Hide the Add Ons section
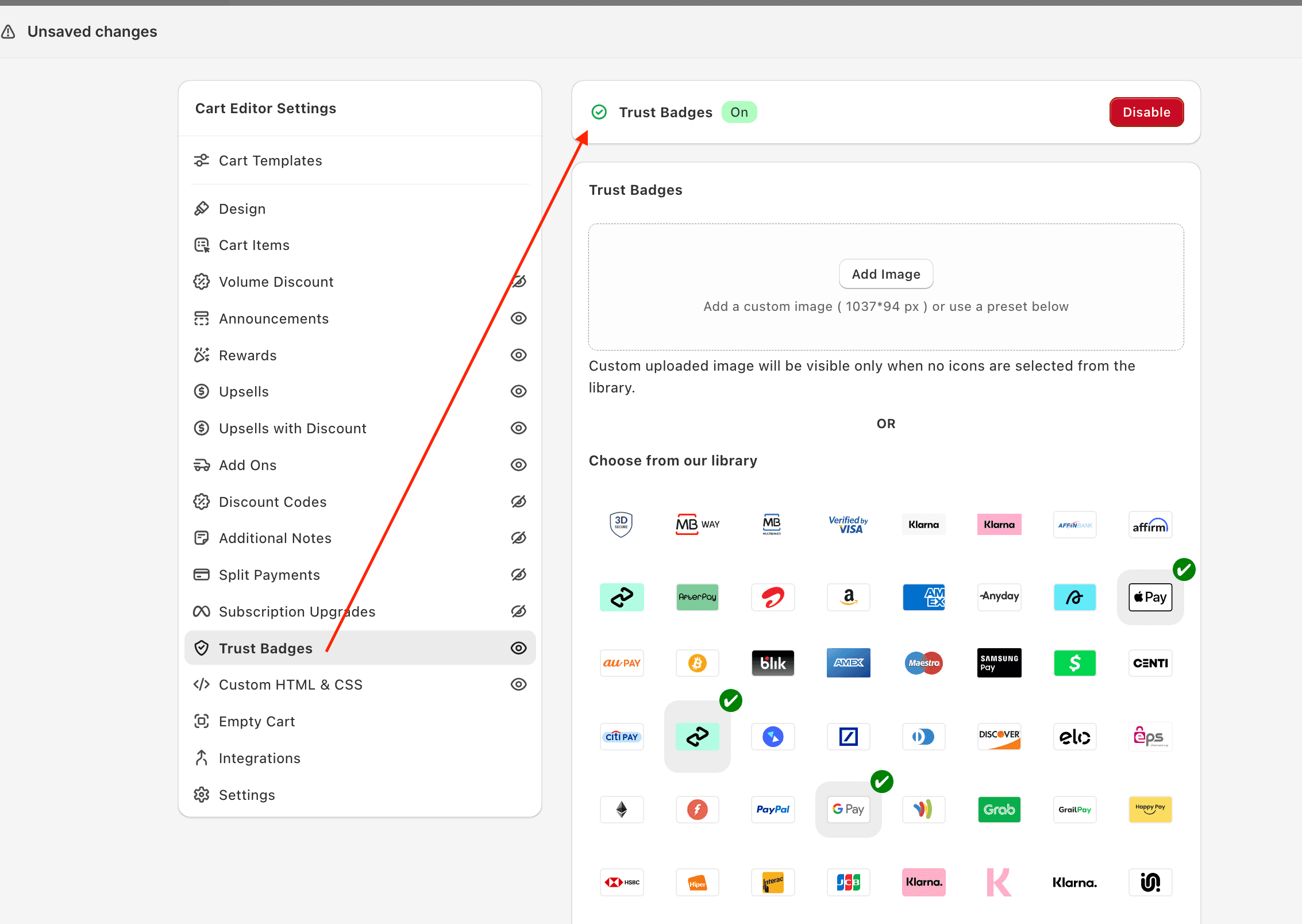The image size is (1302, 924). (x=519, y=465)
